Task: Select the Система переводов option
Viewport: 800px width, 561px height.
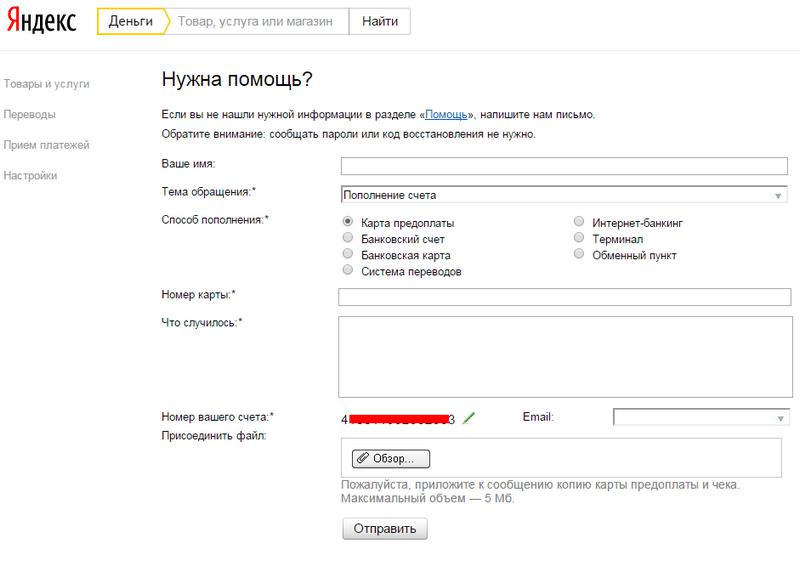Action: 347,270
